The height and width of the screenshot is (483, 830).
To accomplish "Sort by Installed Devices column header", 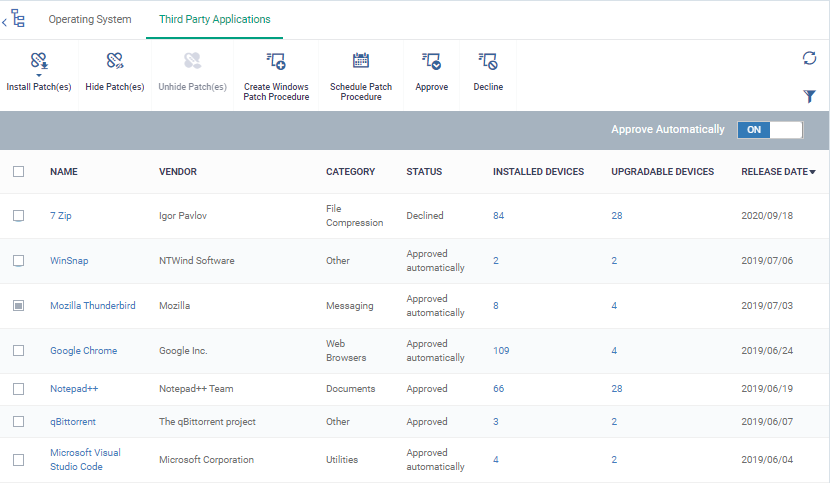I will pos(538,172).
